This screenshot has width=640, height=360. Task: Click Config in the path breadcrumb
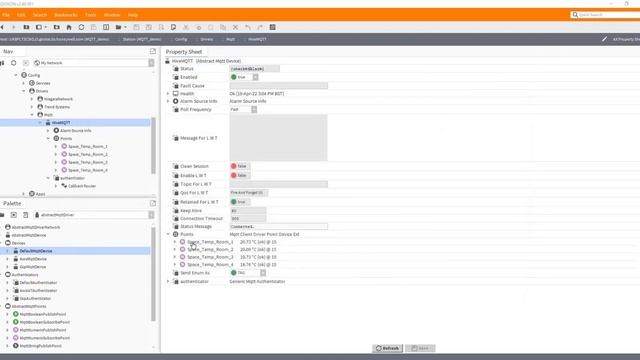tap(181, 39)
